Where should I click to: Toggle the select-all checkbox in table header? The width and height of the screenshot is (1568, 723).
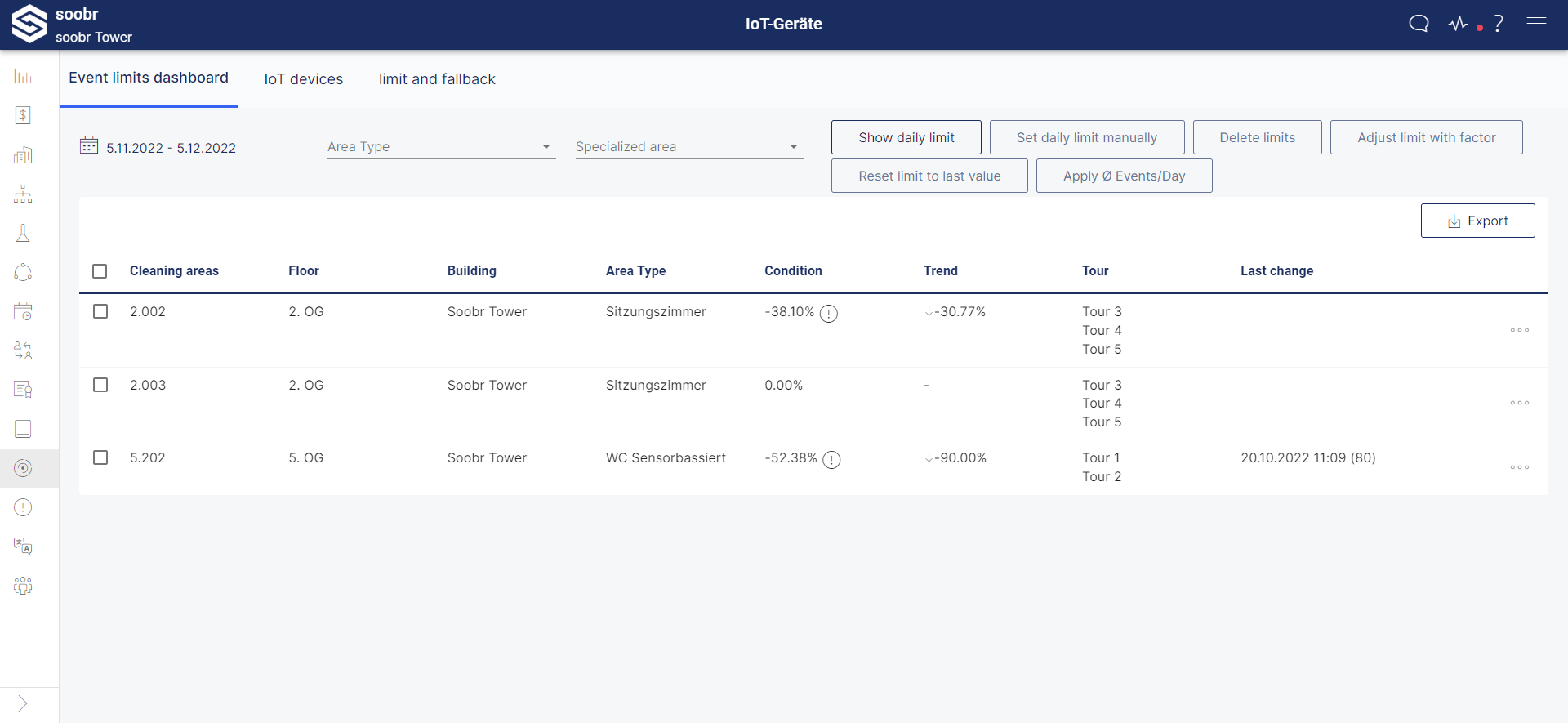click(x=100, y=271)
